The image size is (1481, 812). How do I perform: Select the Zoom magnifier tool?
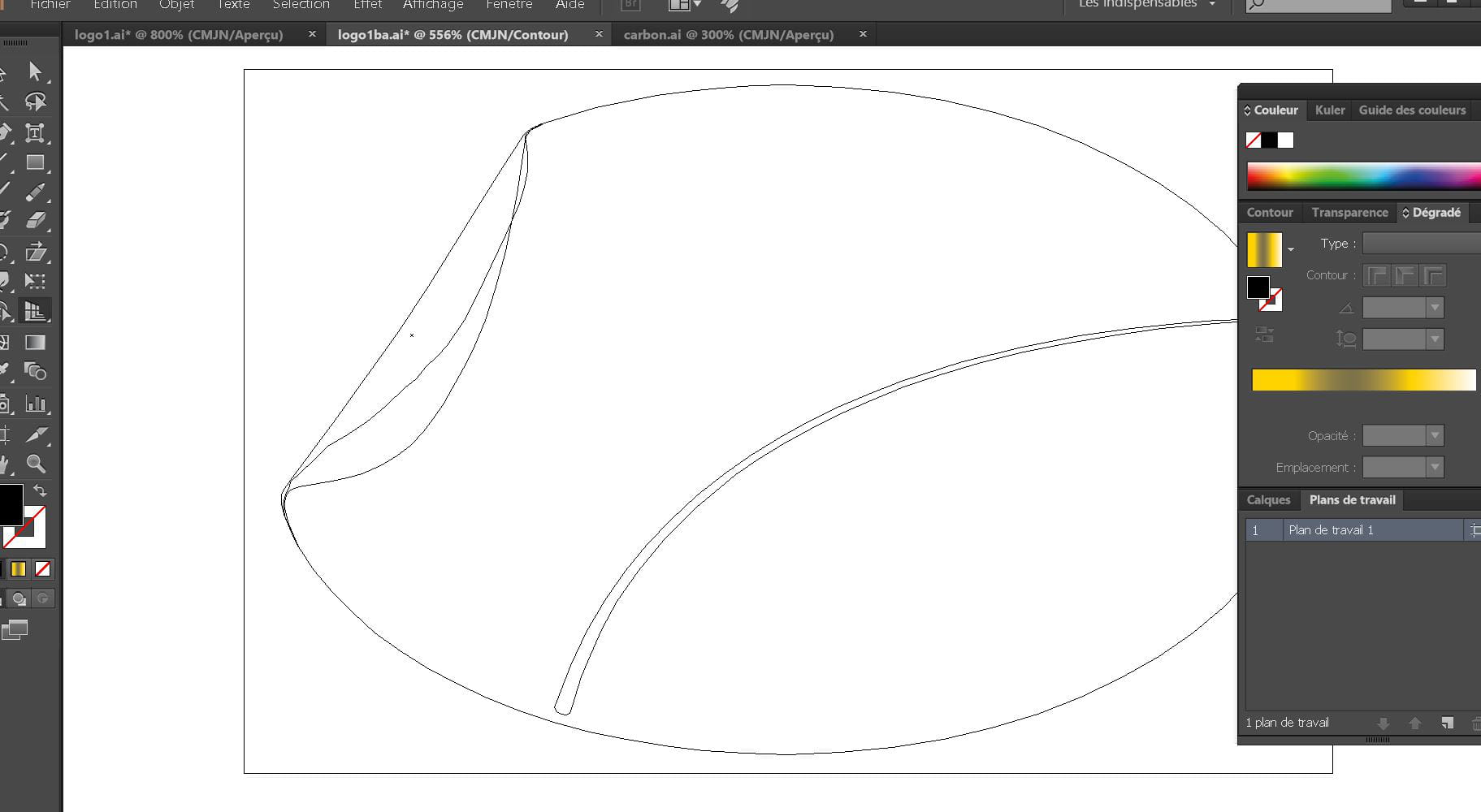(35, 464)
